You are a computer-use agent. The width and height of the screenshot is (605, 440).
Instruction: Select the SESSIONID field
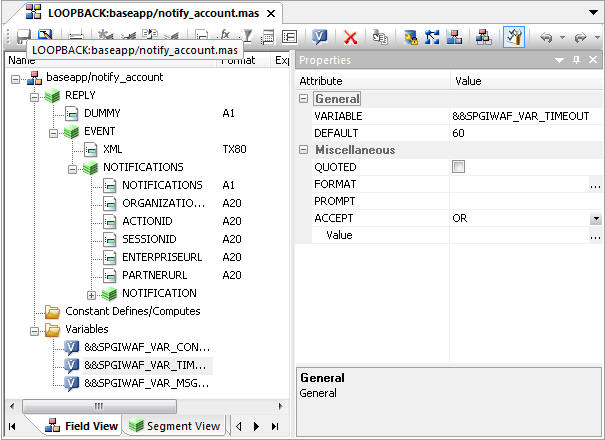coord(149,239)
